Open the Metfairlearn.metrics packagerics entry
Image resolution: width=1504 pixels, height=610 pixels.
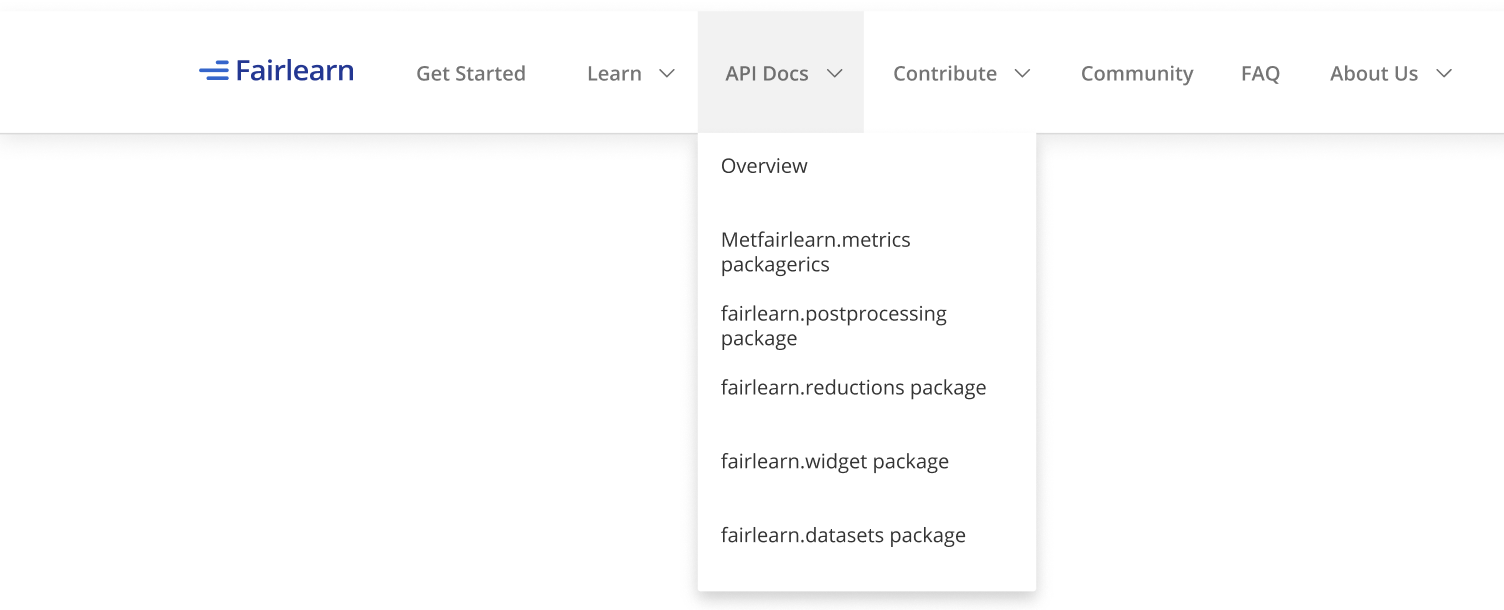click(x=816, y=252)
